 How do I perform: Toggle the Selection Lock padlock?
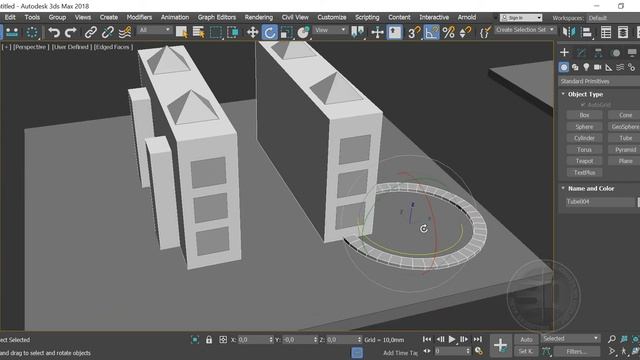pyautogui.click(x=209, y=340)
